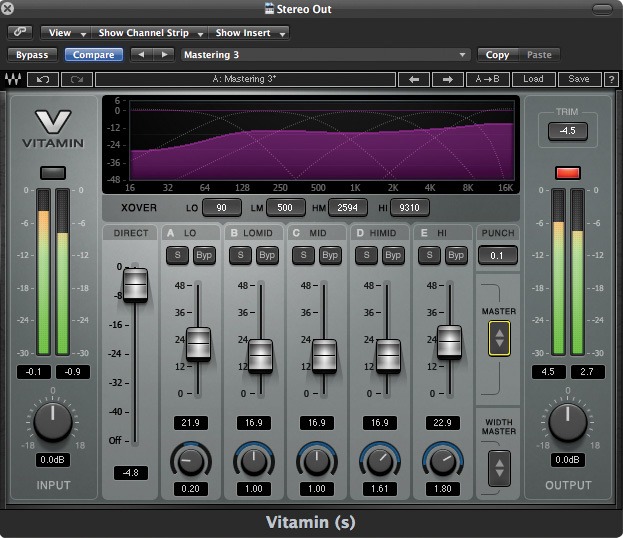The image size is (623, 538).
Task: Click the Paste button
Action: pyautogui.click(x=539, y=54)
